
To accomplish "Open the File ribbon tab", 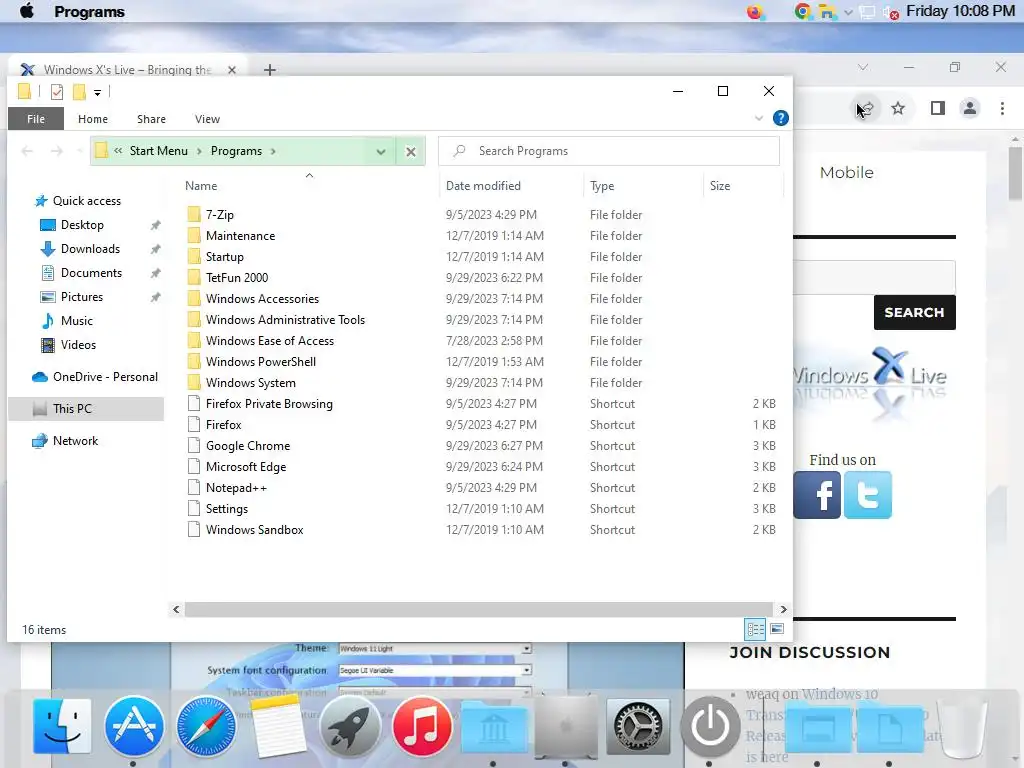I will [36, 119].
